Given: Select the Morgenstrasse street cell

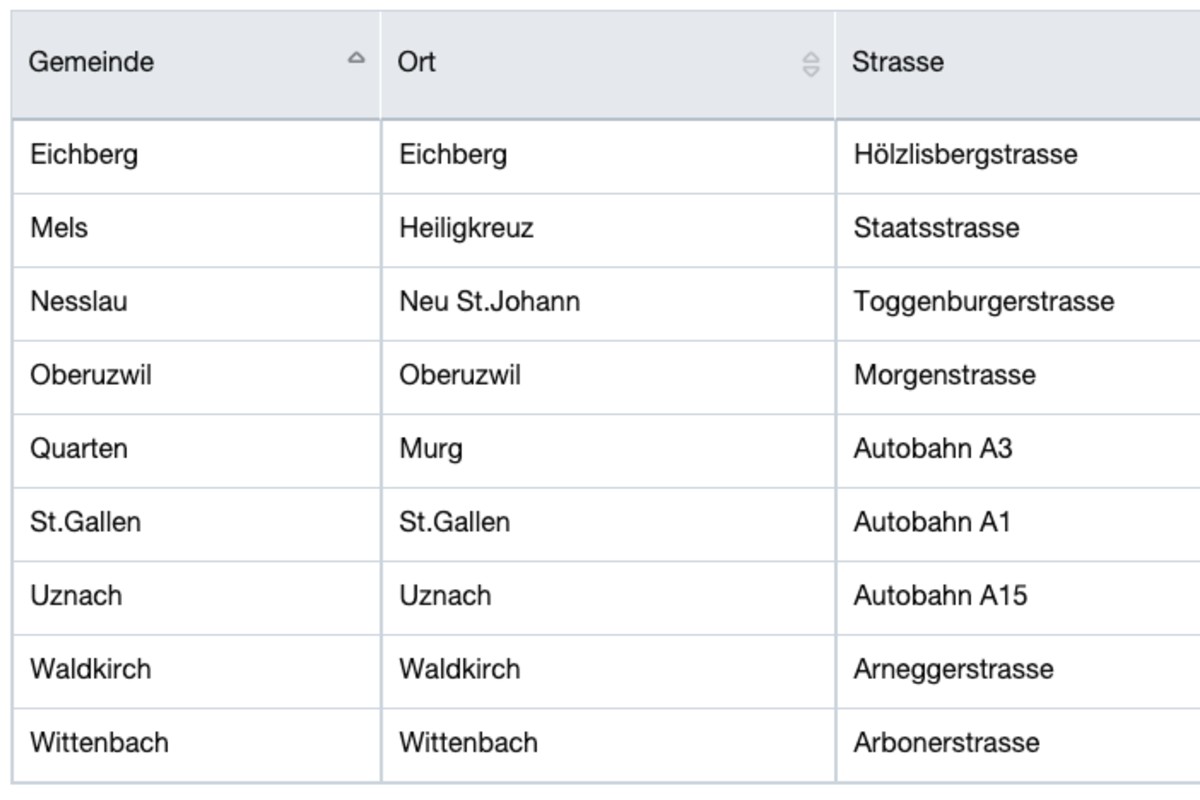Looking at the screenshot, I should [x=944, y=375].
